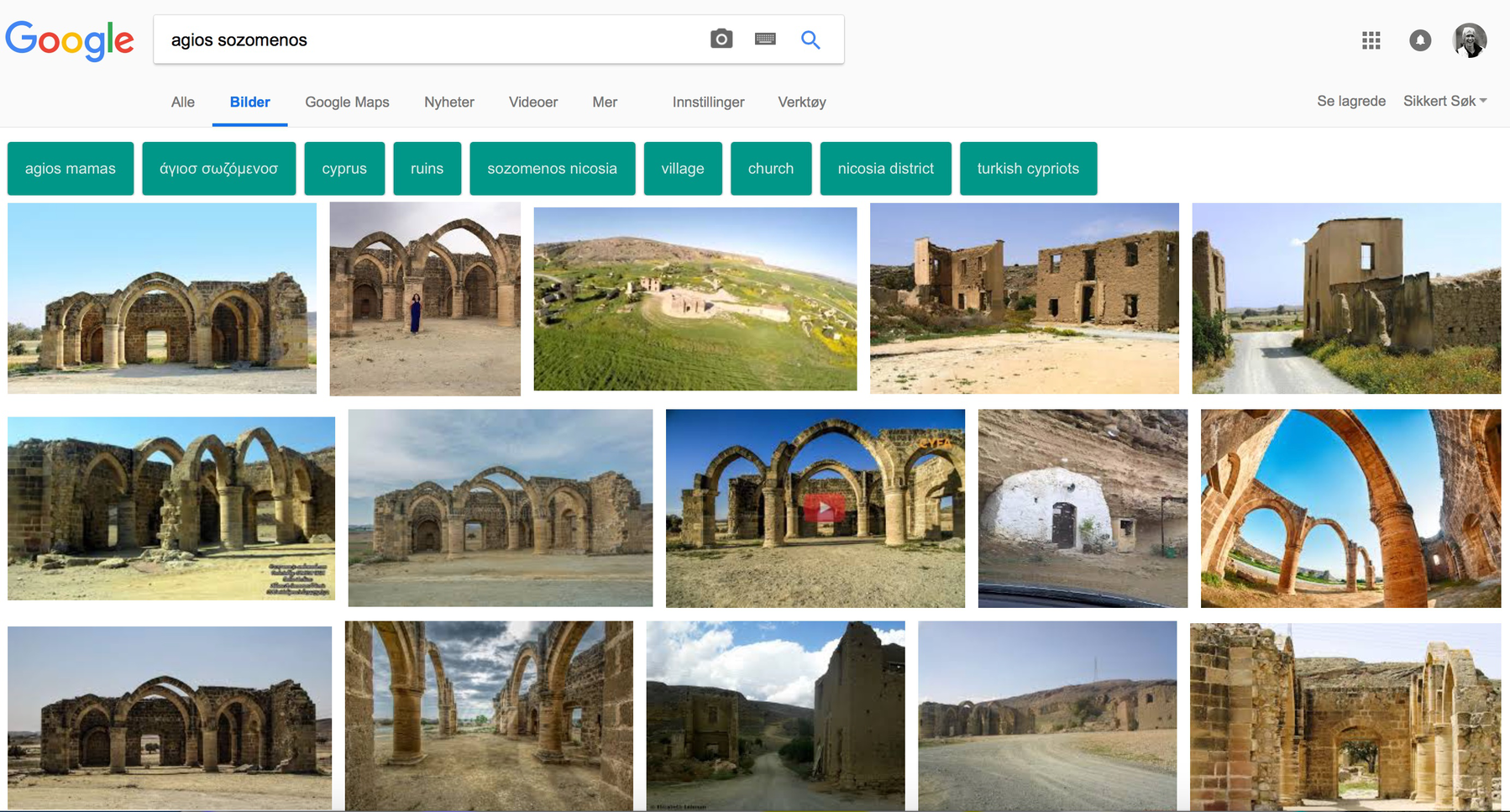The image size is (1510, 812).
Task: Click the blue magnifier search button
Action: point(810,39)
